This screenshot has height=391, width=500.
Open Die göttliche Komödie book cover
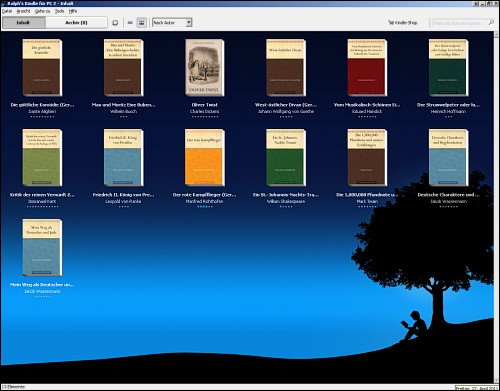pyautogui.click(x=42, y=68)
